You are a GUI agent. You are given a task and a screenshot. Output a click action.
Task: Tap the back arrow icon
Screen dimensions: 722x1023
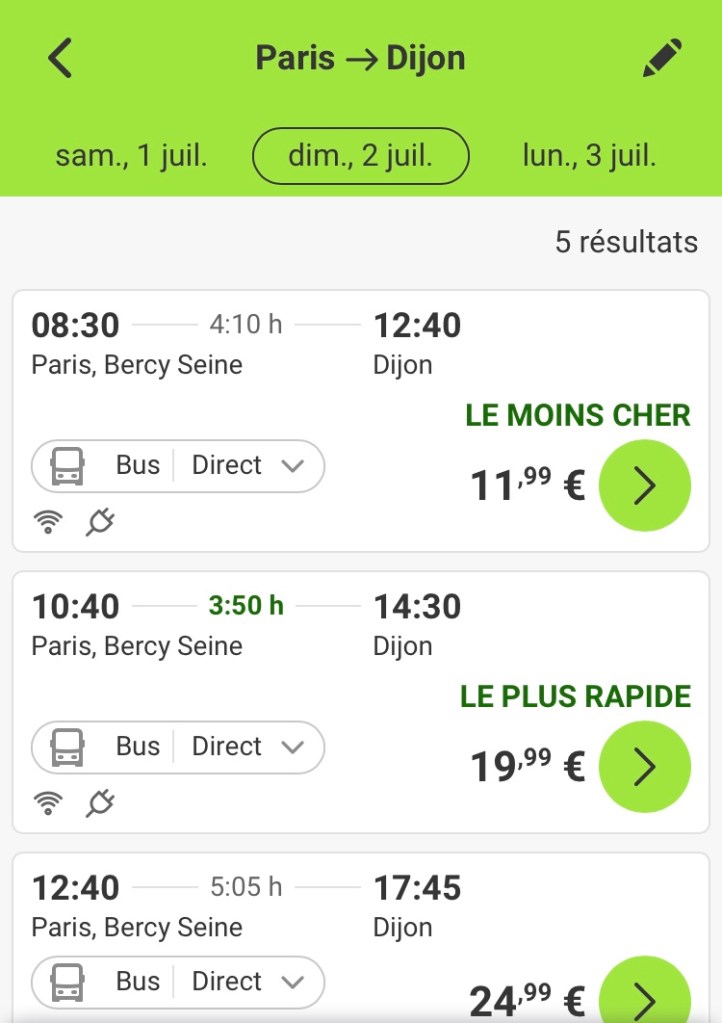[61, 58]
